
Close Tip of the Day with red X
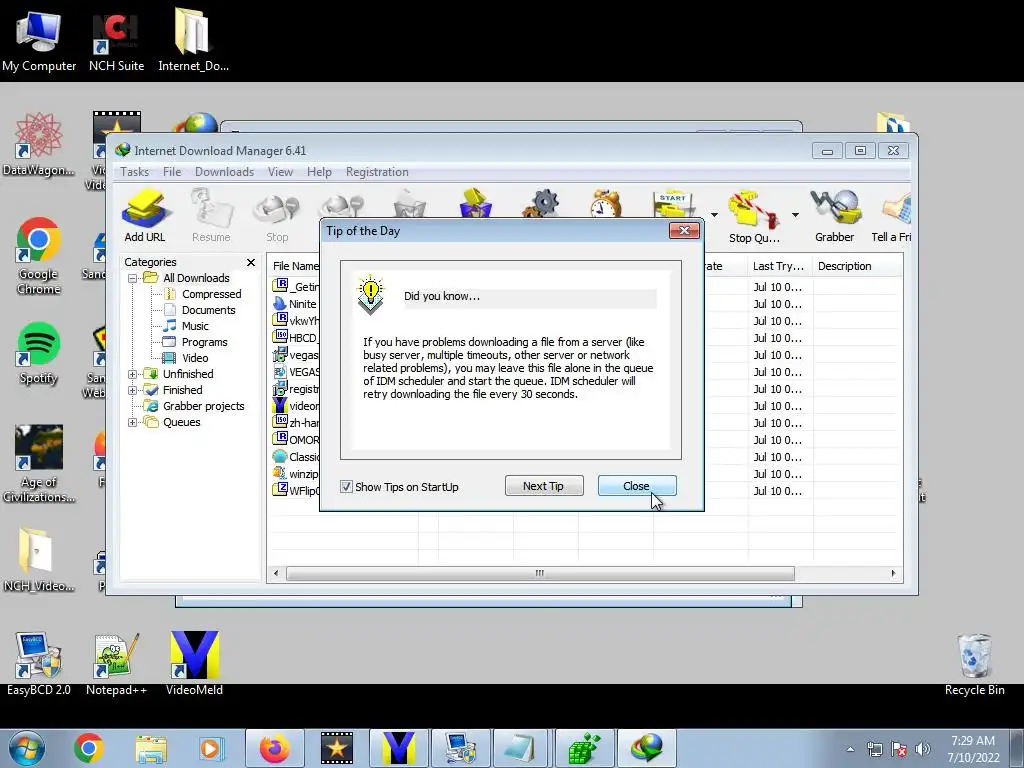pos(684,231)
